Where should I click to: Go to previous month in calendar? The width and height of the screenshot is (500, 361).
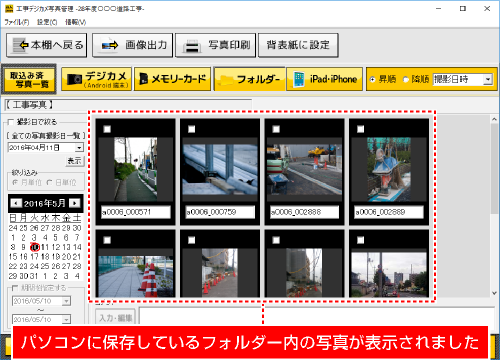(16, 203)
